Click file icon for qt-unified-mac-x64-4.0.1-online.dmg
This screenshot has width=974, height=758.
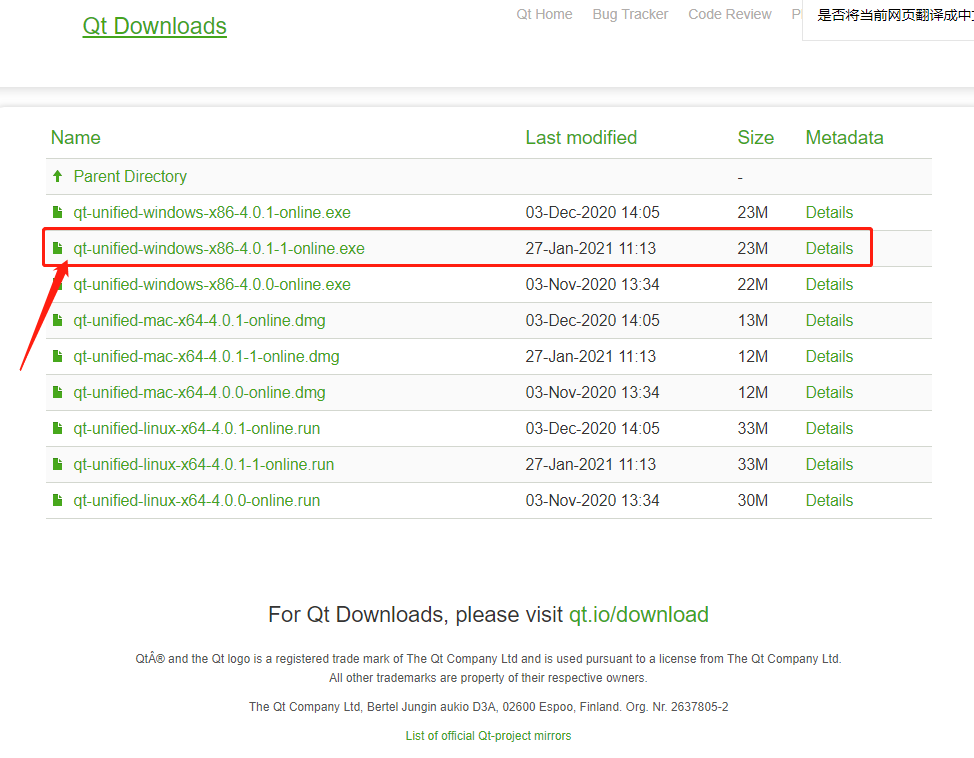point(58,321)
